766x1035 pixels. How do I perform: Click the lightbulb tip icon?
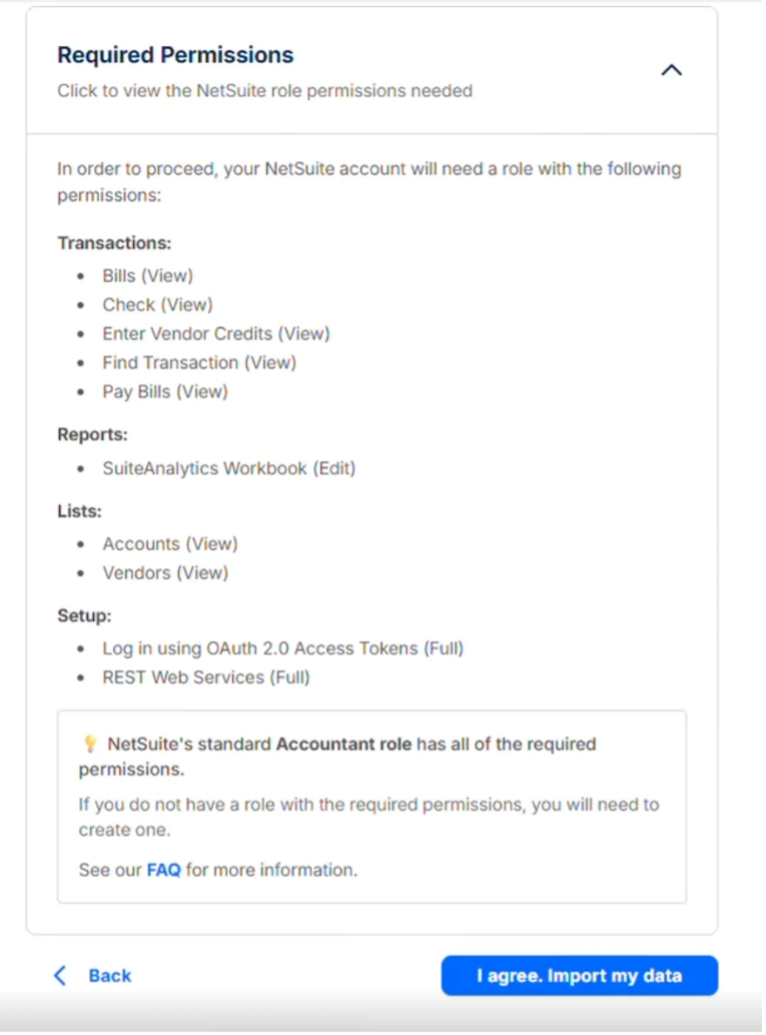(90, 744)
